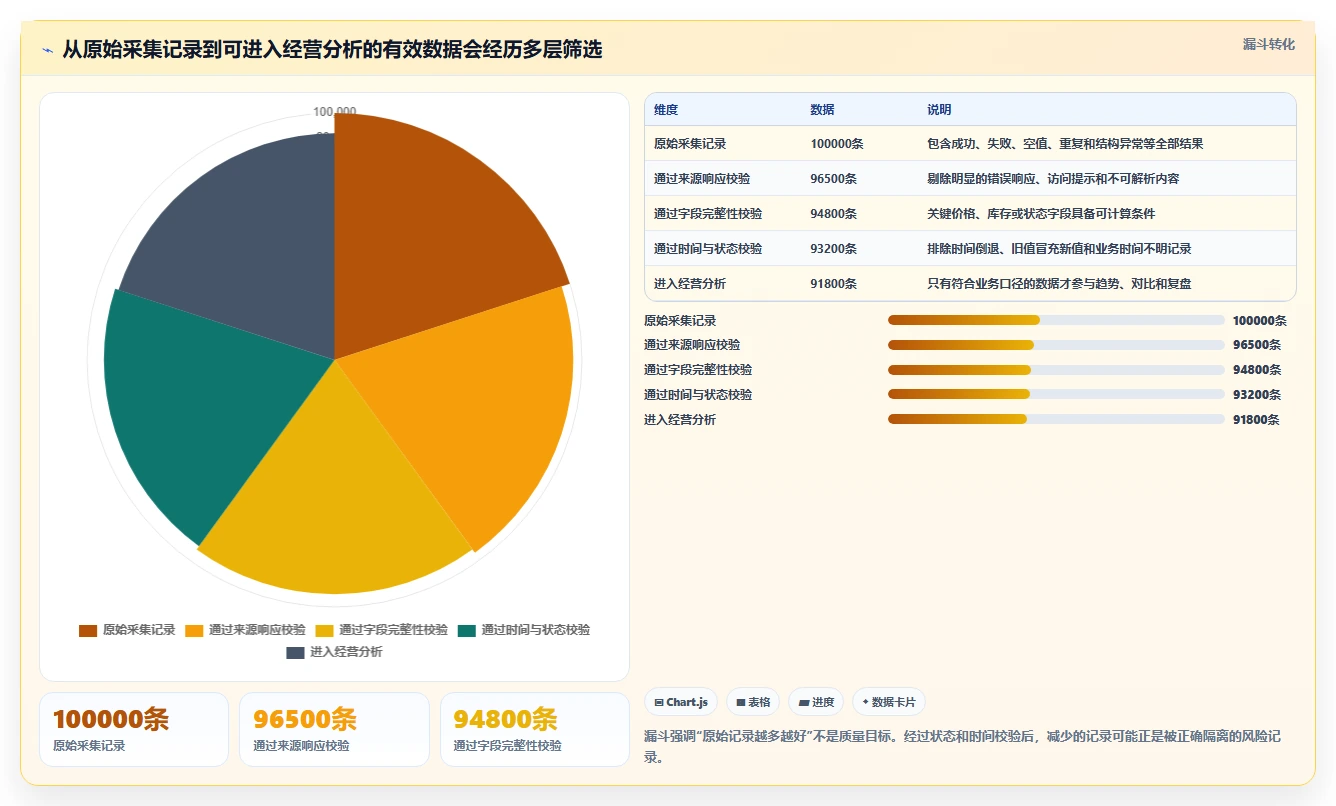Open the 96500条 通过来源响应校验 data card

pyautogui.click(x=334, y=730)
